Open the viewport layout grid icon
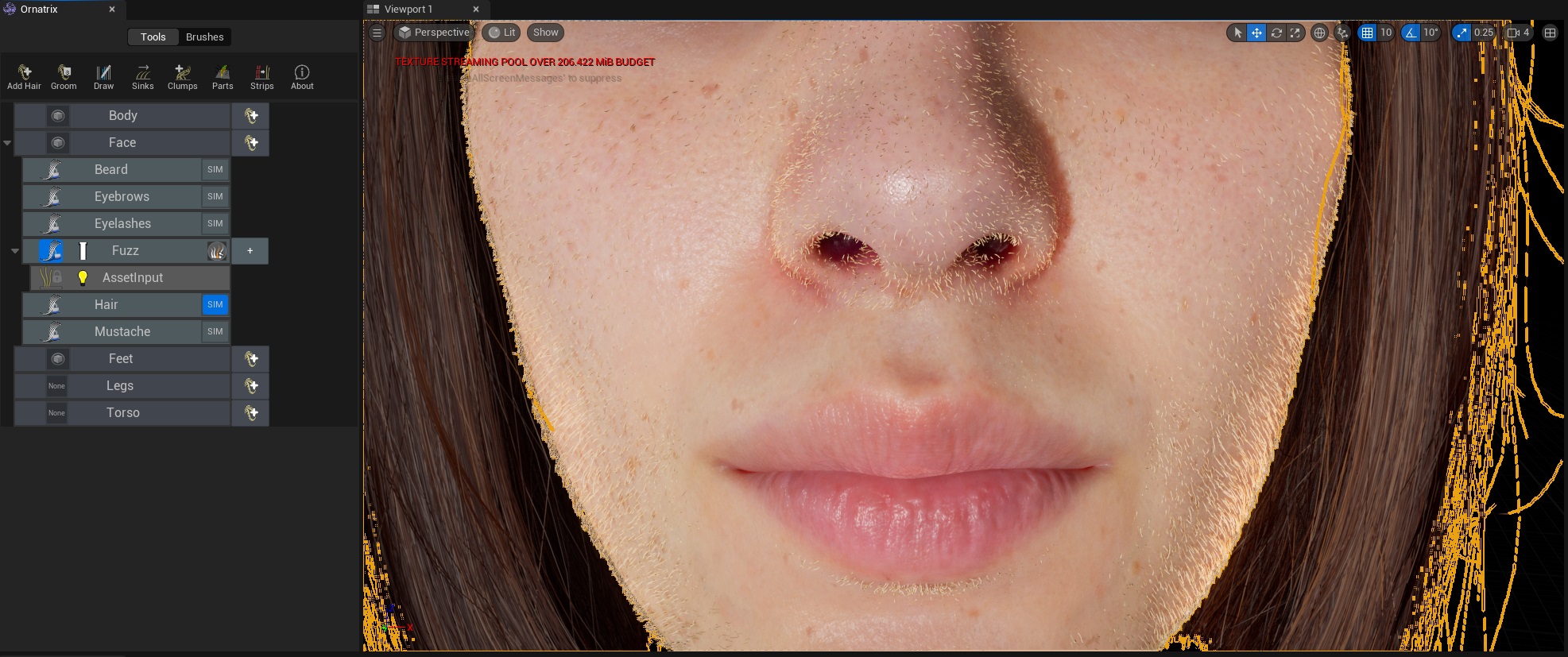The width and height of the screenshot is (1568, 657). (1550, 33)
